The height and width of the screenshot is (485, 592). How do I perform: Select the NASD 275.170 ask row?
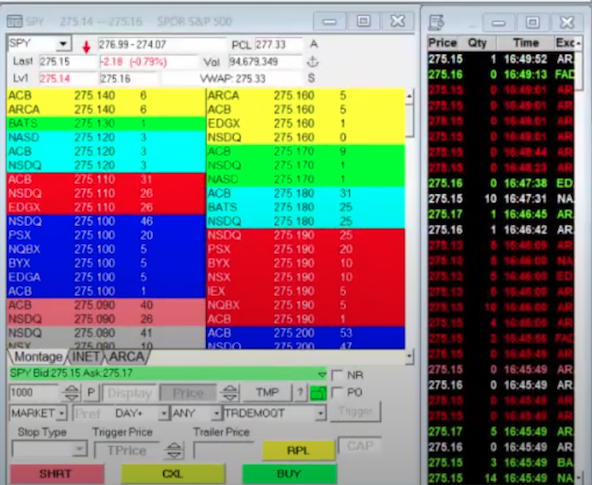pos(305,179)
